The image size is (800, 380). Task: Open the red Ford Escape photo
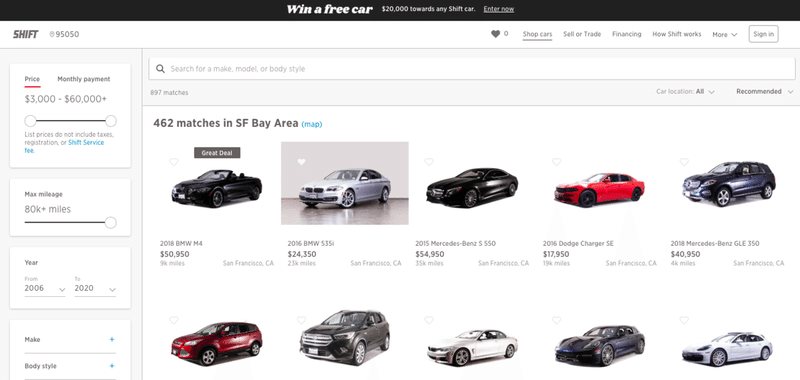tap(217, 343)
